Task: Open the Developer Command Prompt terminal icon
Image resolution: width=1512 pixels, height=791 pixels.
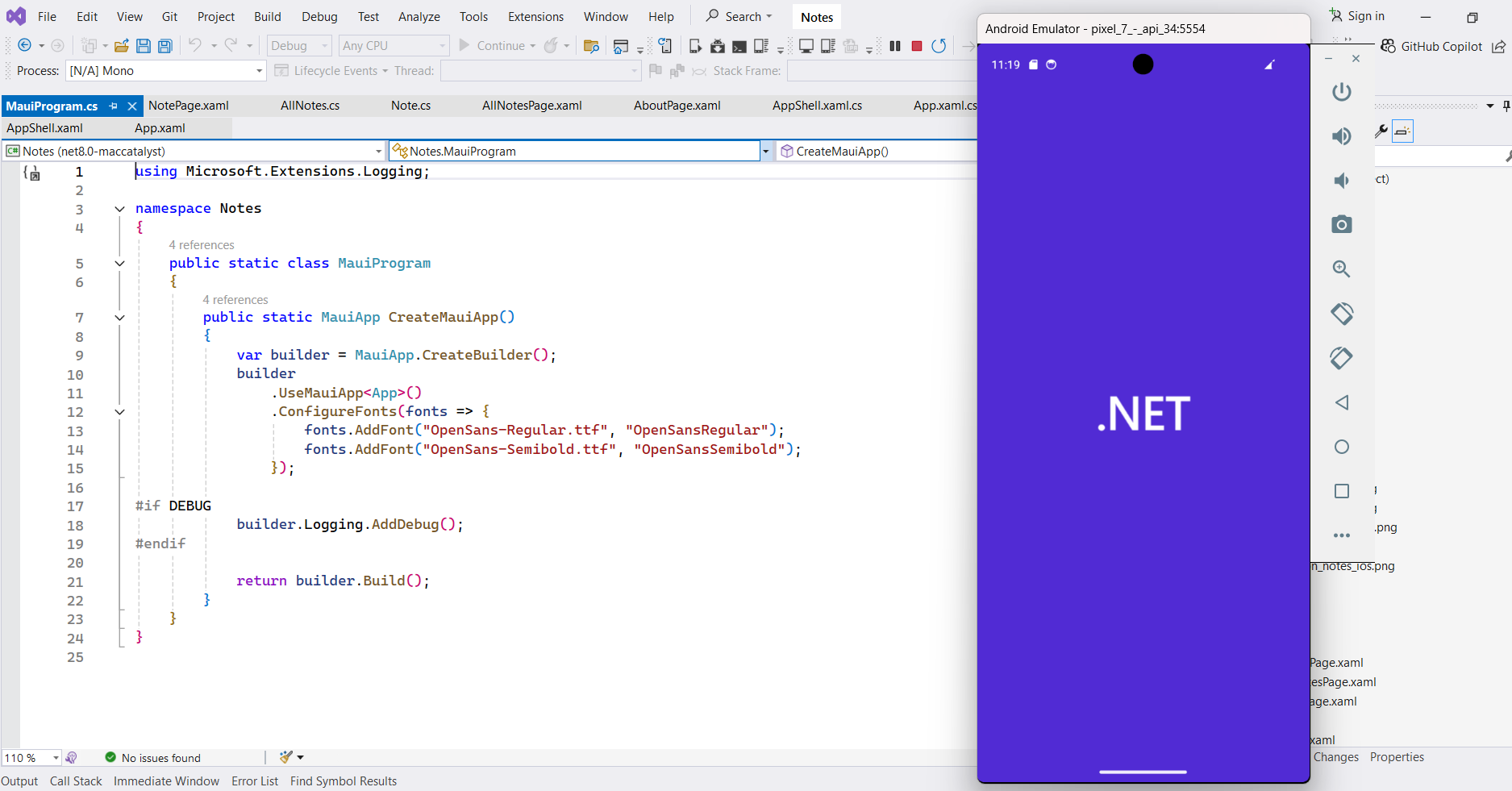Action: tap(739, 46)
